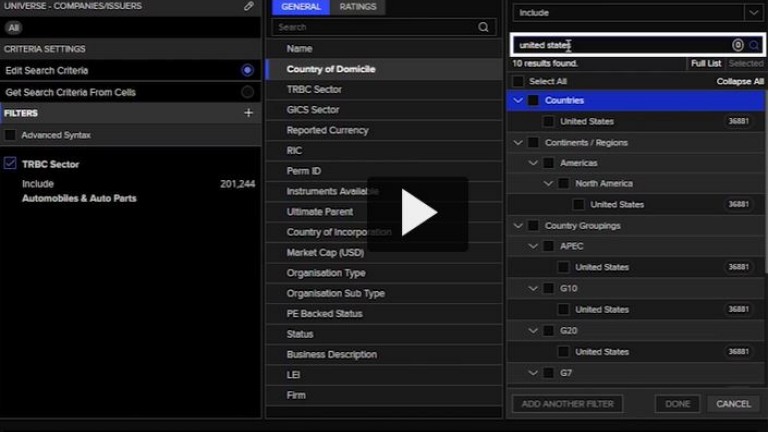
Task: Open the Include dropdown
Action: [x=637, y=13]
